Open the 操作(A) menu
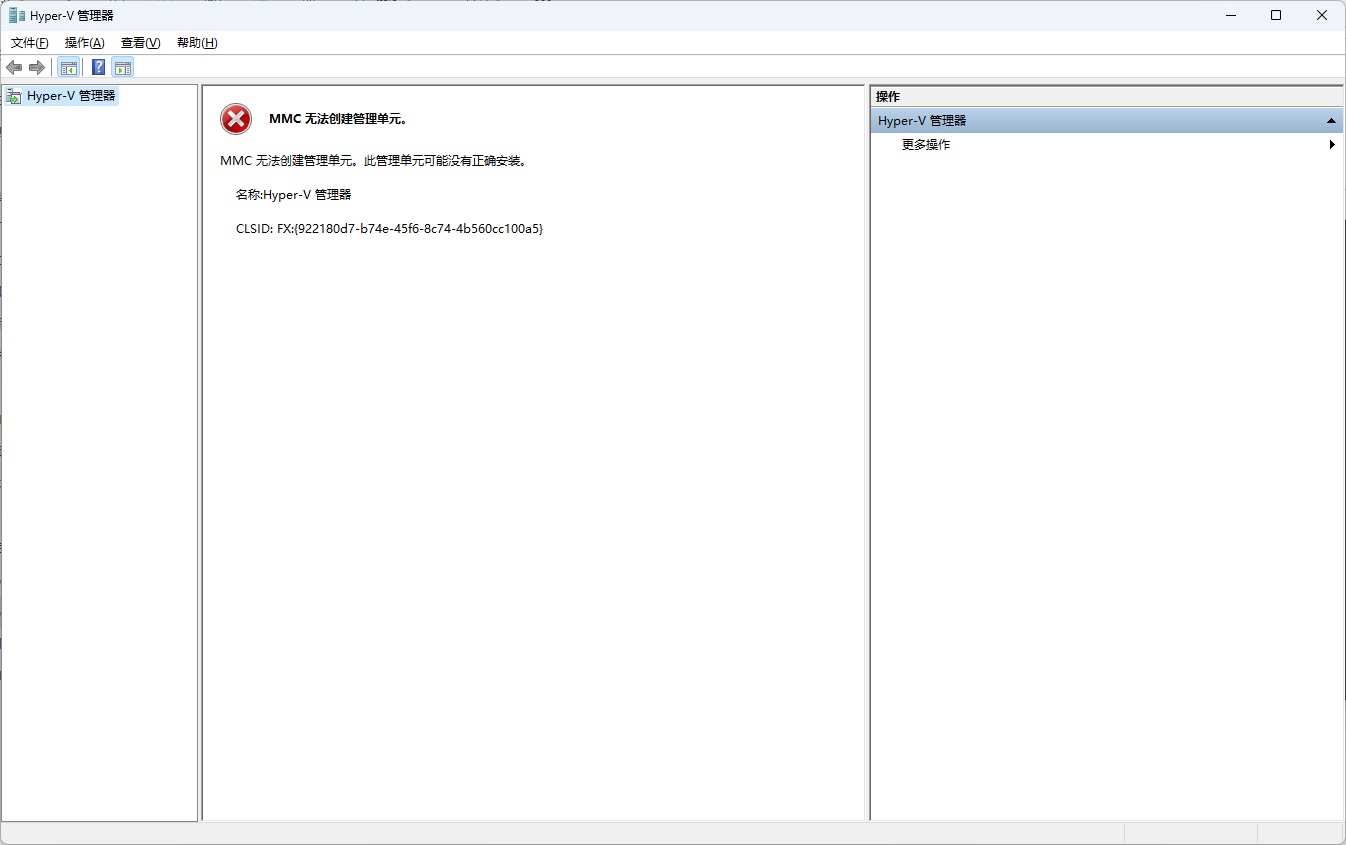The width and height of the screenshot is (1346, 845). coord(85,43)
